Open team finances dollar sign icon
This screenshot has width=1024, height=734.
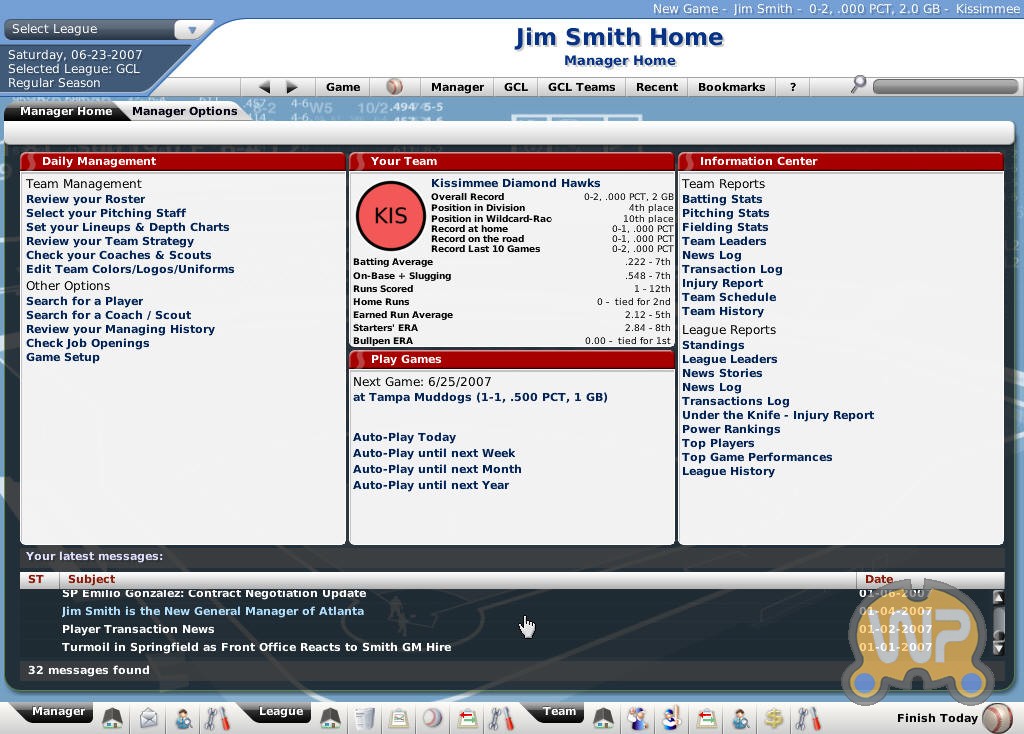click(x=773, y=718)
